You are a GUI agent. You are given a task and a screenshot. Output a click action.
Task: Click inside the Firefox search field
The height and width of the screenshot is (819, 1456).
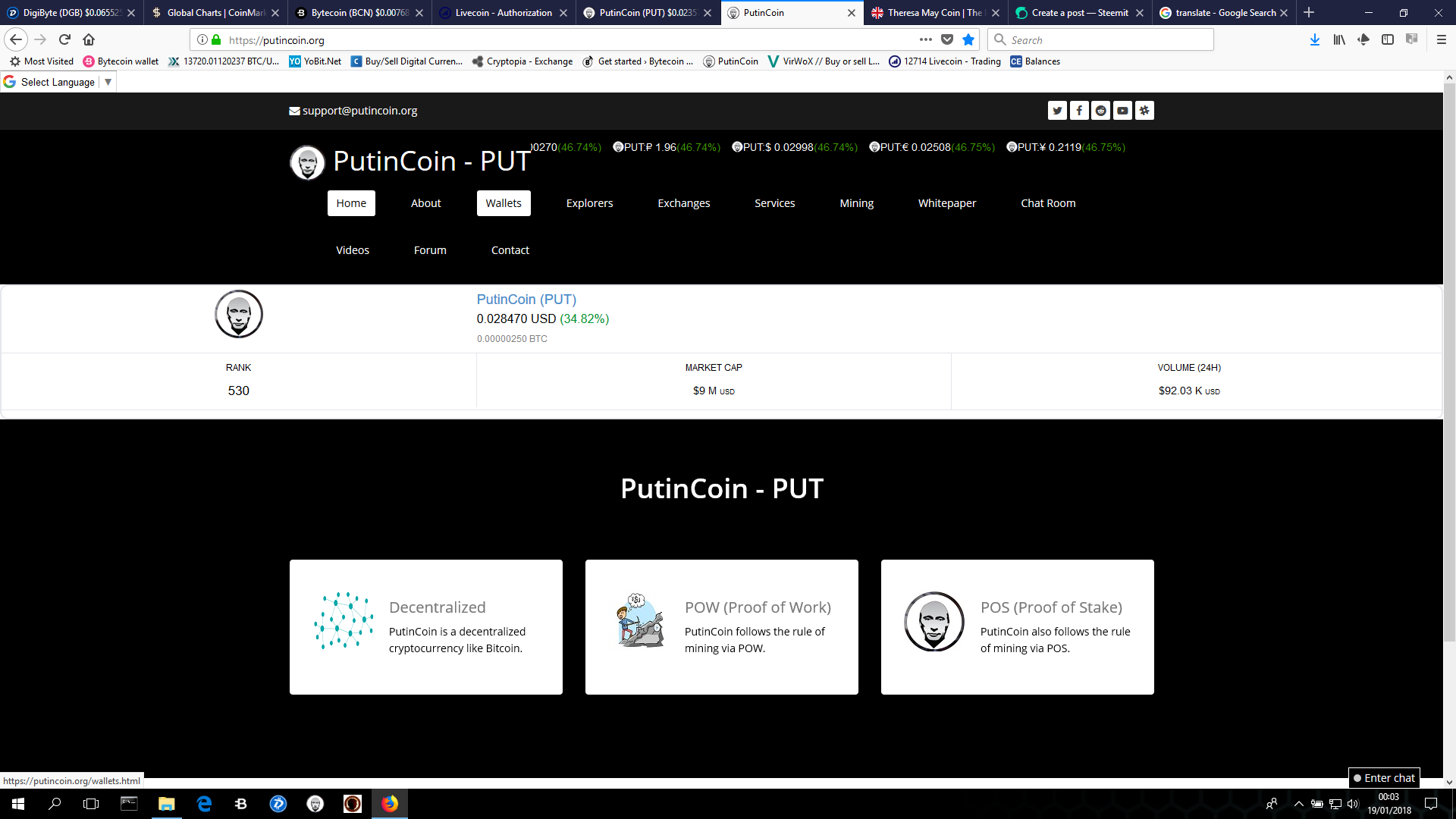pyautogui.click(x=1100, y=39)
